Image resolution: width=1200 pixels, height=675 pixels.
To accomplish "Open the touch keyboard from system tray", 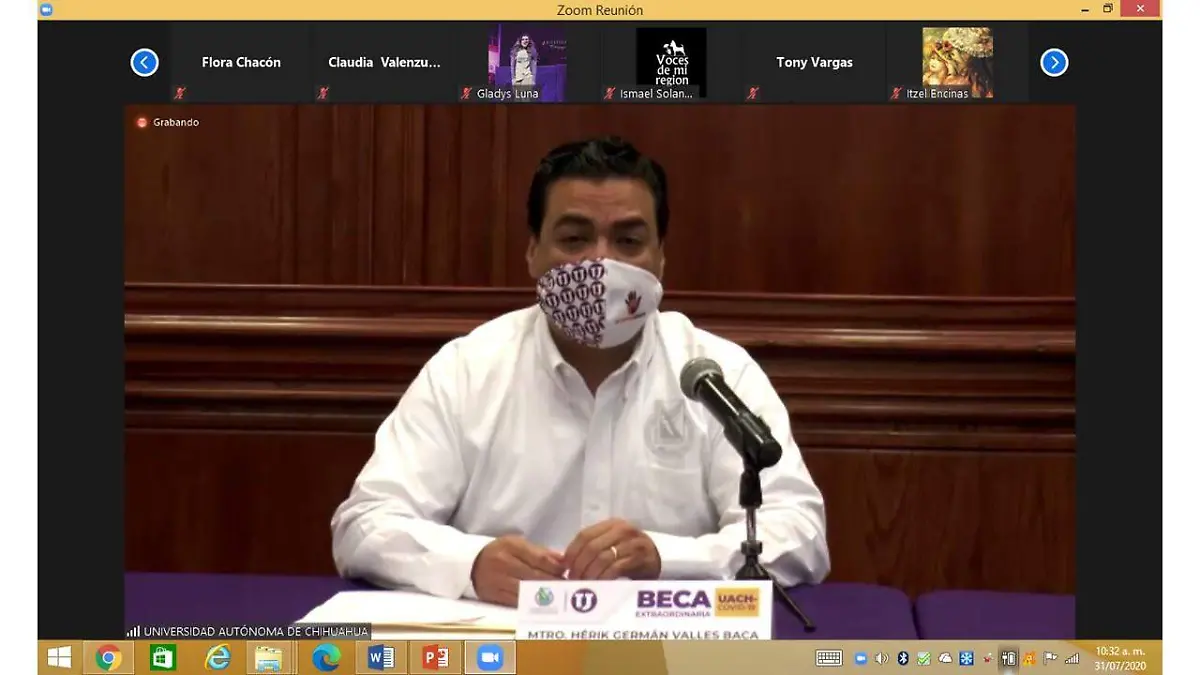I will 829,658.
